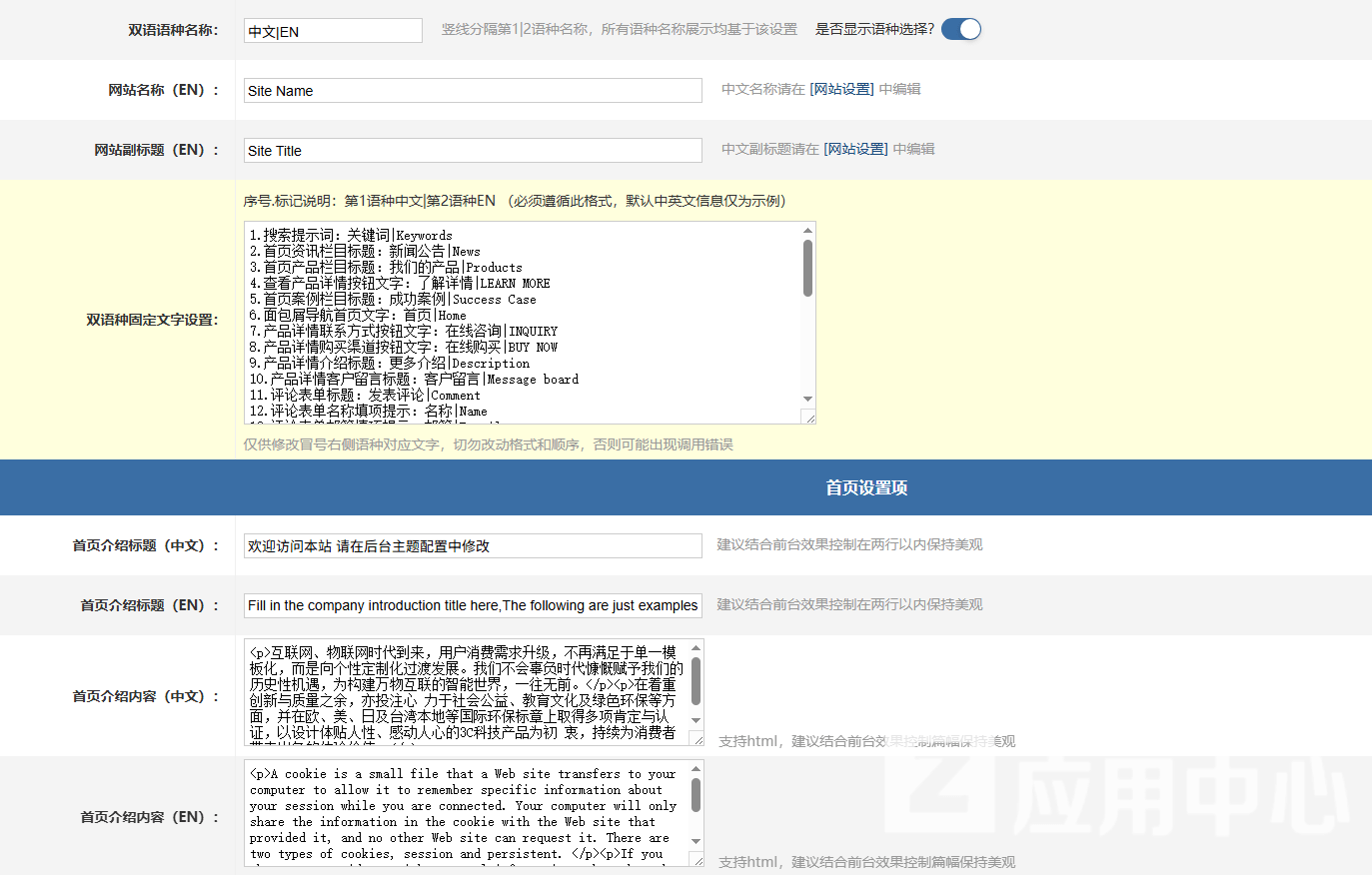This screenshot has width=1372, height=875.
Task: Click scroll-up arrow of 首页介绍内容（中文）textarea
Action: [695, 648]
